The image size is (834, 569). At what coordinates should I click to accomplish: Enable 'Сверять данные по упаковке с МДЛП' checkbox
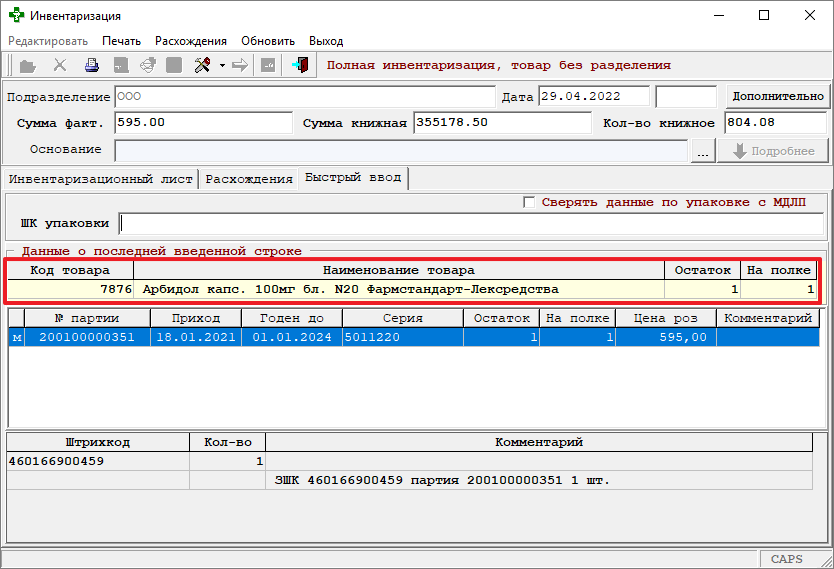(529, 202)
